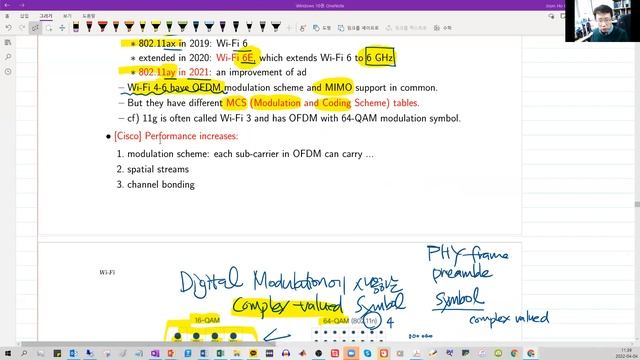Open purple OneNote taskbar icon
The width and height of the screenshot is (640, 360).
coord(155,353)
